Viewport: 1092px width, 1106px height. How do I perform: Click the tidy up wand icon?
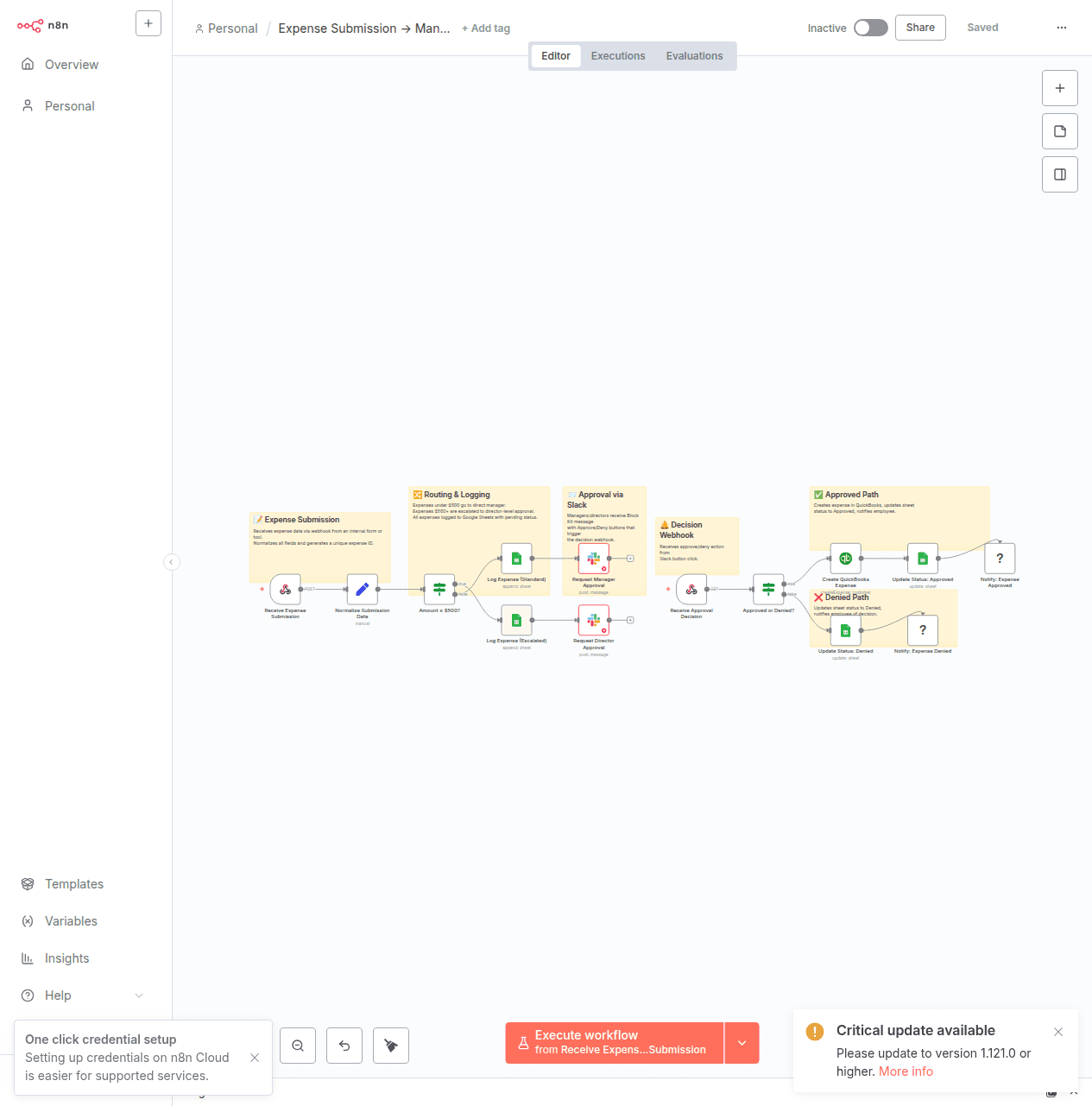pos(391,1046)
